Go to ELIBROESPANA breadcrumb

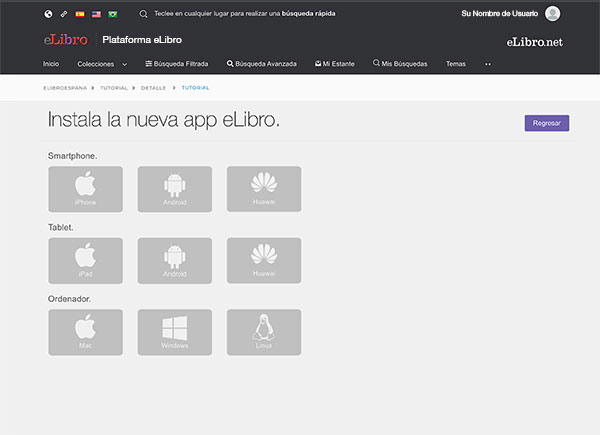pyautogui.click(x=65, y=88)
